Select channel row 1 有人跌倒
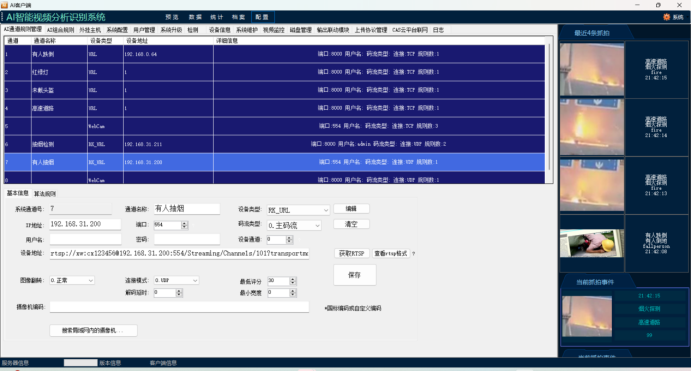692x371 pixels. [x=275, y=54]
